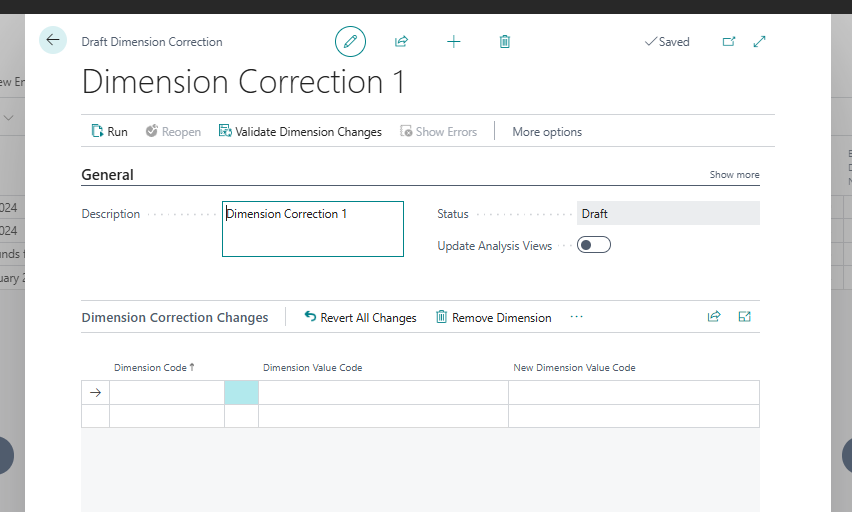
Task: Expand page to full screen icon
Action: tap(760, 42)
